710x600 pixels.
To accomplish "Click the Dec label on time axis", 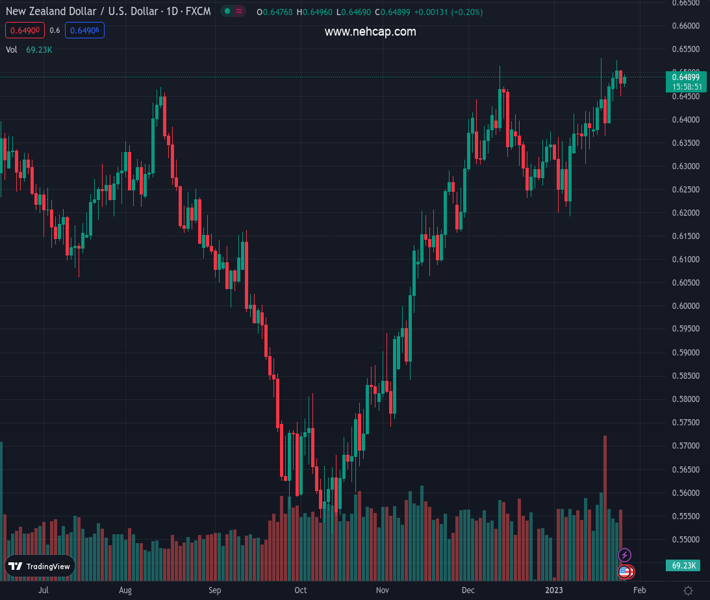I will click(x=468, y=590).
